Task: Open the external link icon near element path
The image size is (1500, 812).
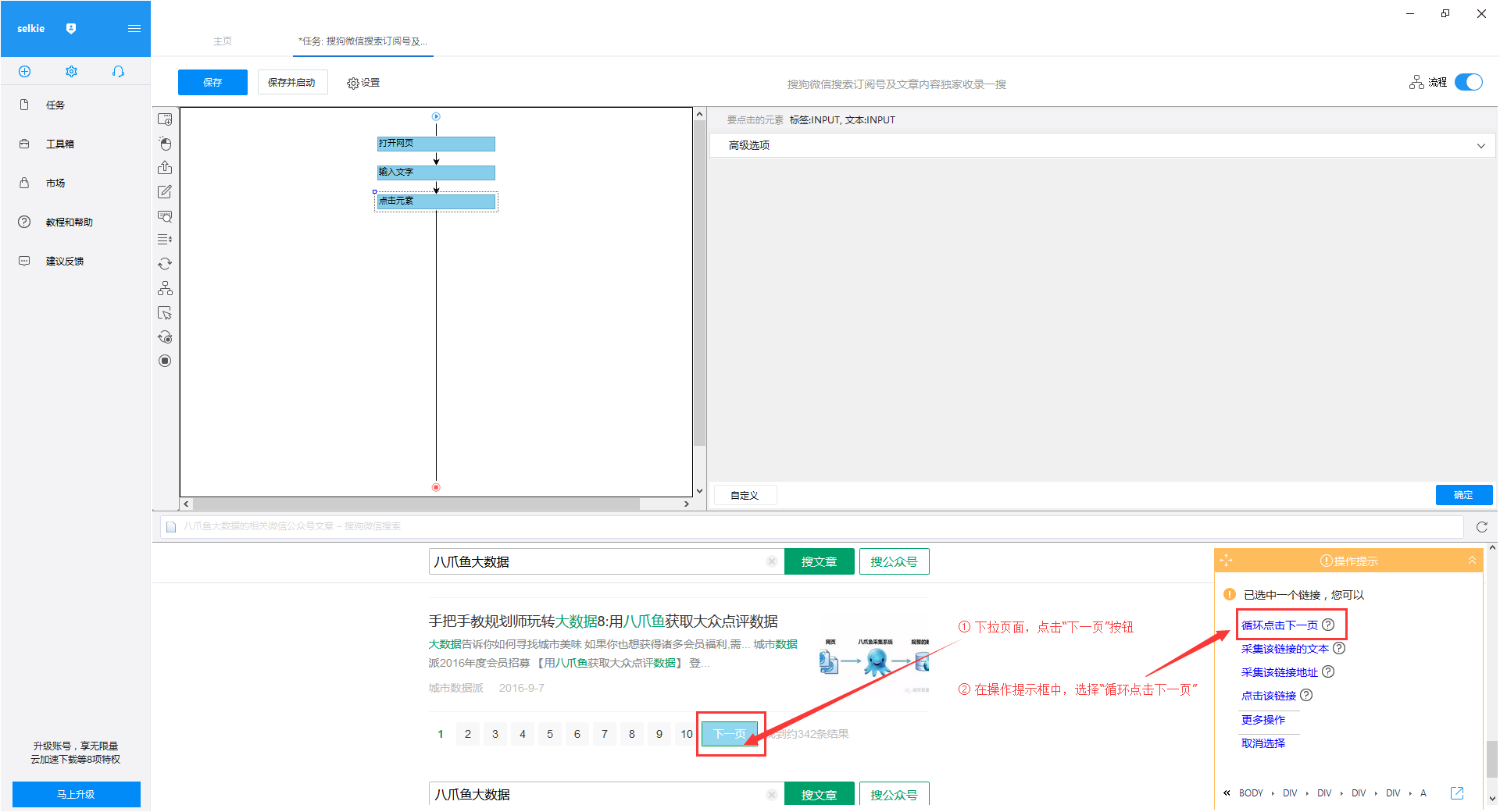Action: (x=1457, y=793)
